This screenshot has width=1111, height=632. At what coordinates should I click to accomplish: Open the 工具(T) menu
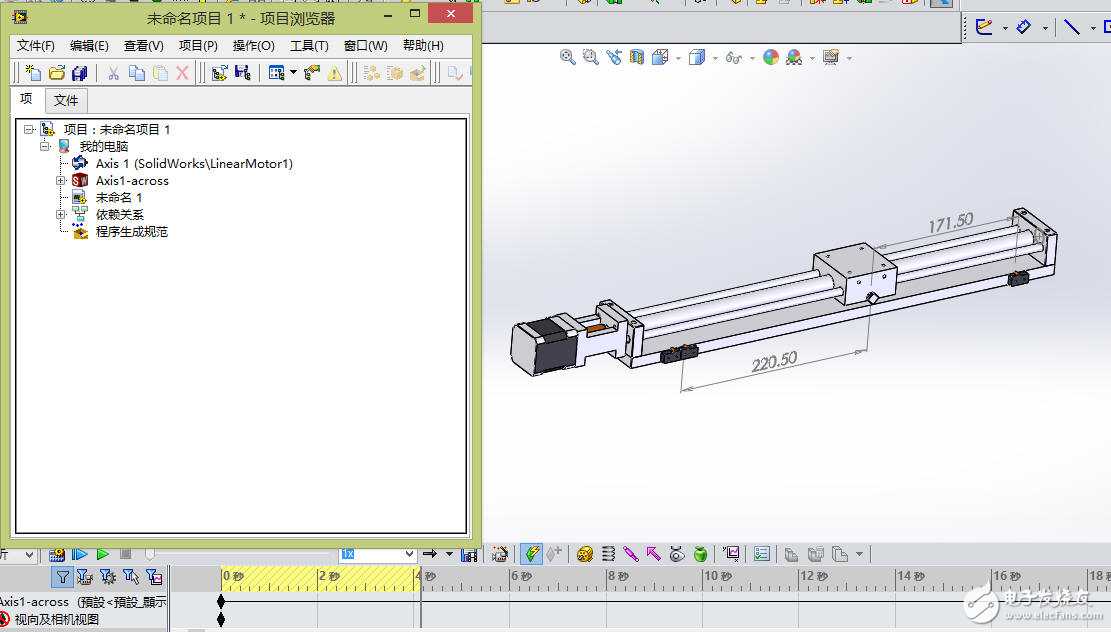pos(309,46)
